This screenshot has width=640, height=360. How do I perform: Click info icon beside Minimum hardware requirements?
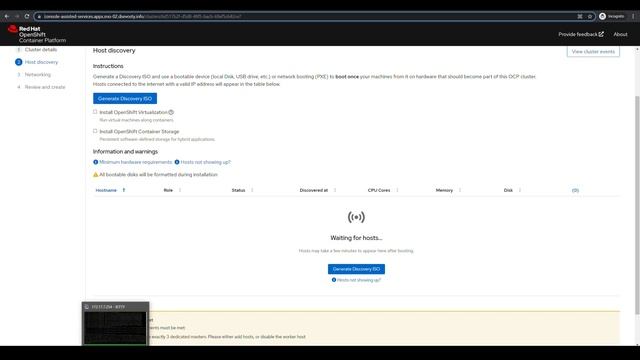[96, 162]
